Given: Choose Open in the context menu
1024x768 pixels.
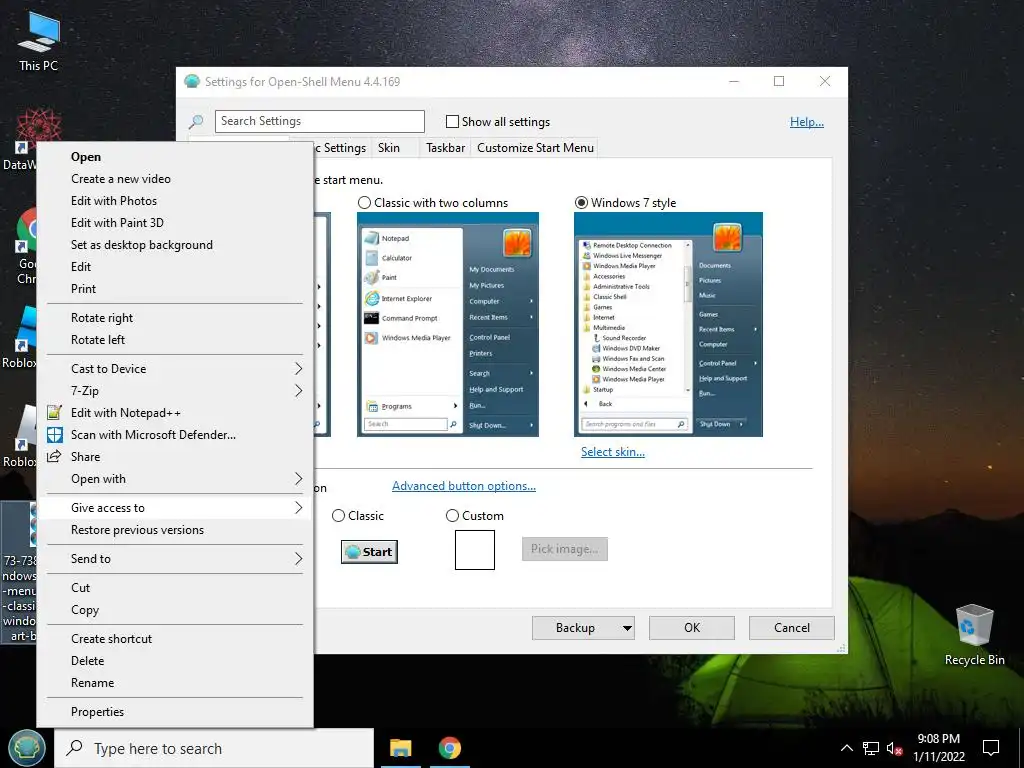Looking at the screenshot, I should [175, 157].
